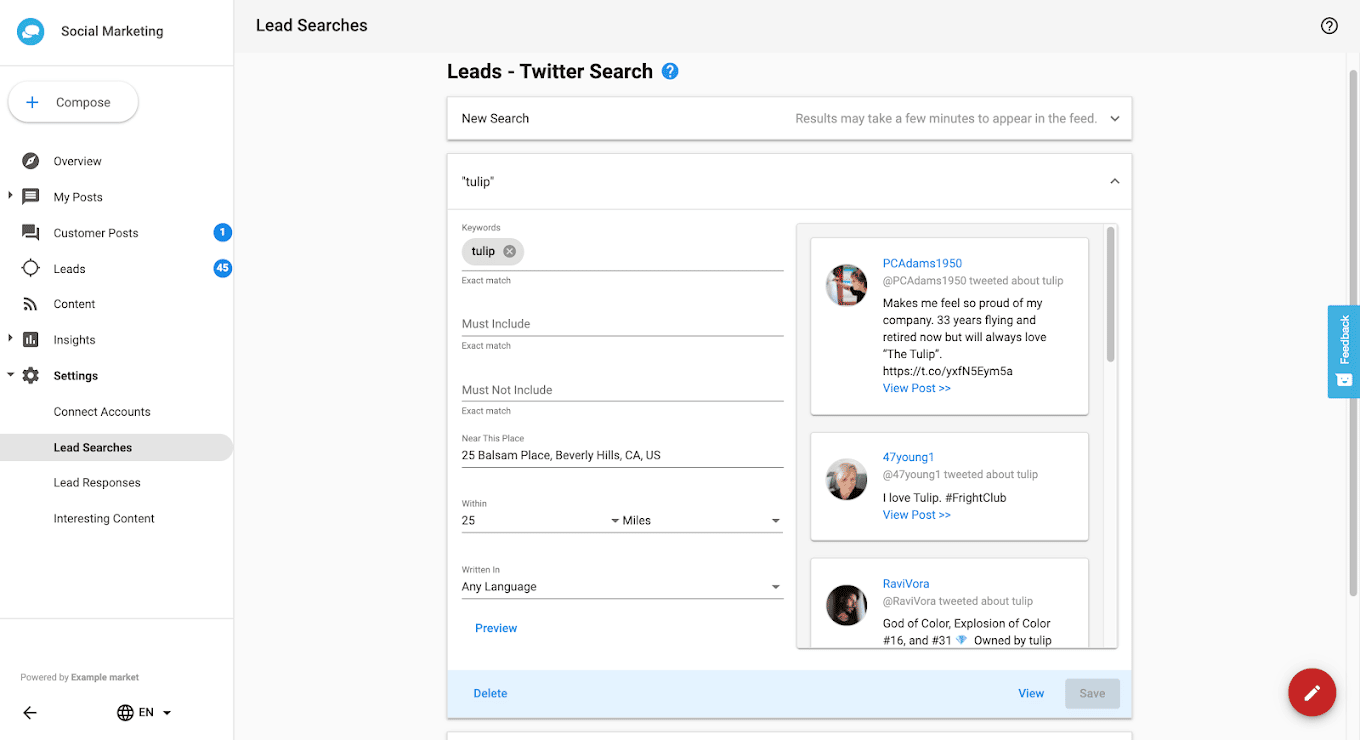This screenshot has height=740, width=1360.
Task: Click the red pencil compose floating button
Action: pos(1312,692)
